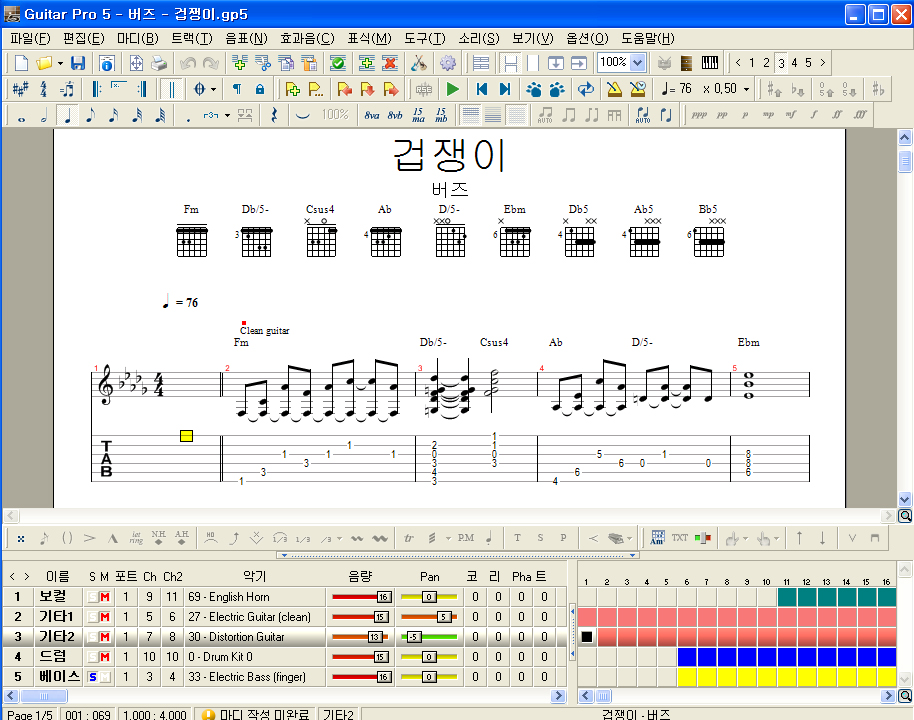Open the zoom 100% dropdown
Viewport: 914px width, 720px height.
638,62
